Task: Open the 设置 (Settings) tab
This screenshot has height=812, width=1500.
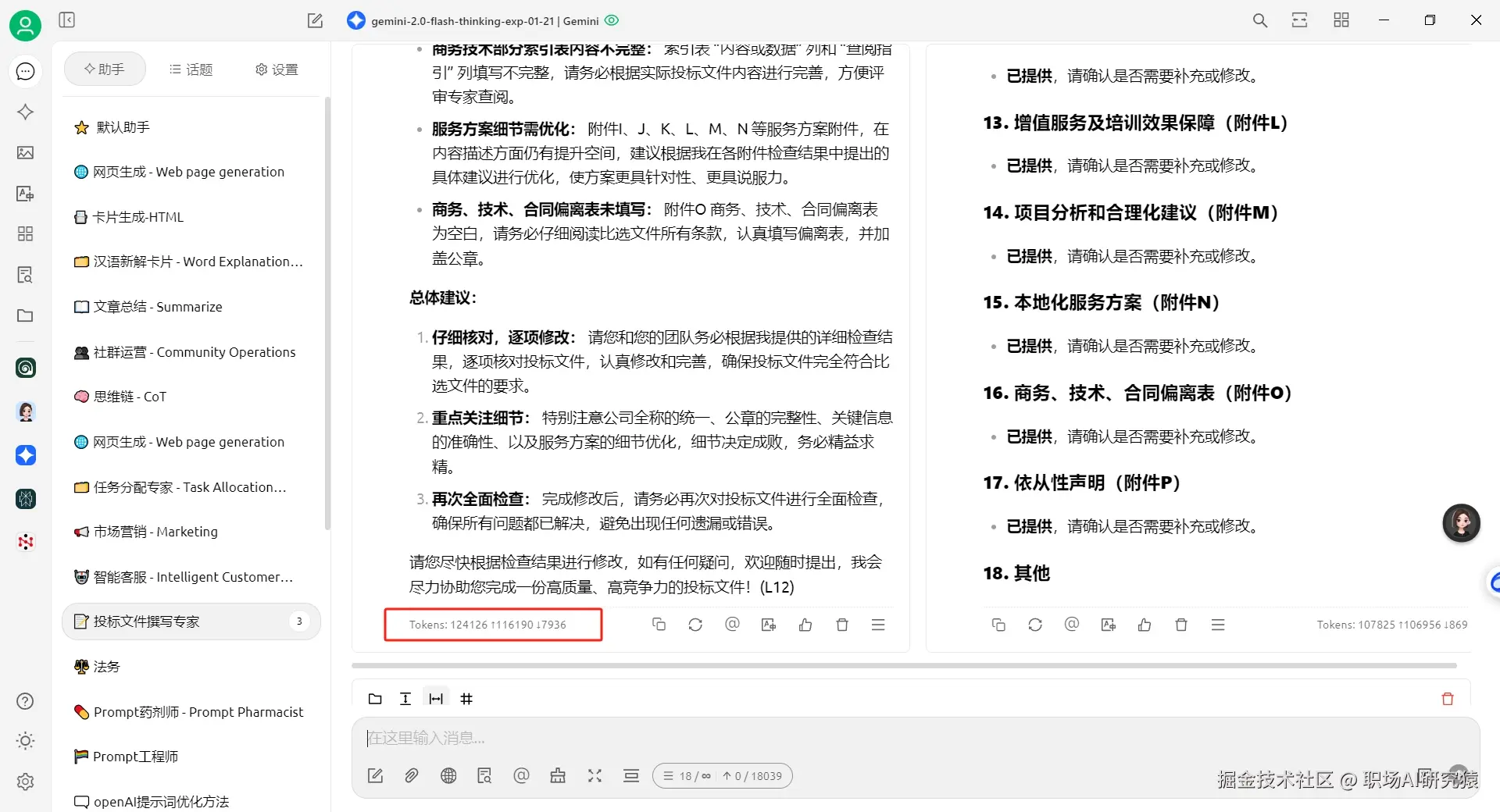Action: pos(276,69)
